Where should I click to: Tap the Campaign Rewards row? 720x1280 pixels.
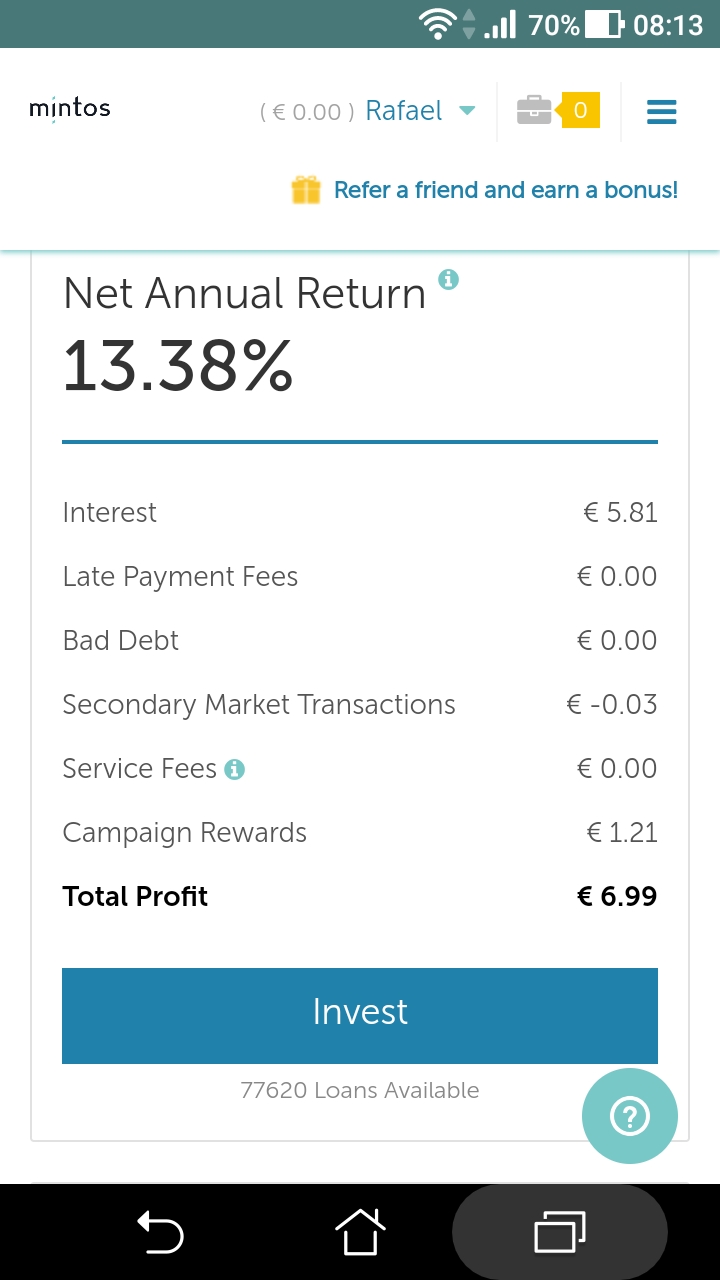[x=185, y=833]
